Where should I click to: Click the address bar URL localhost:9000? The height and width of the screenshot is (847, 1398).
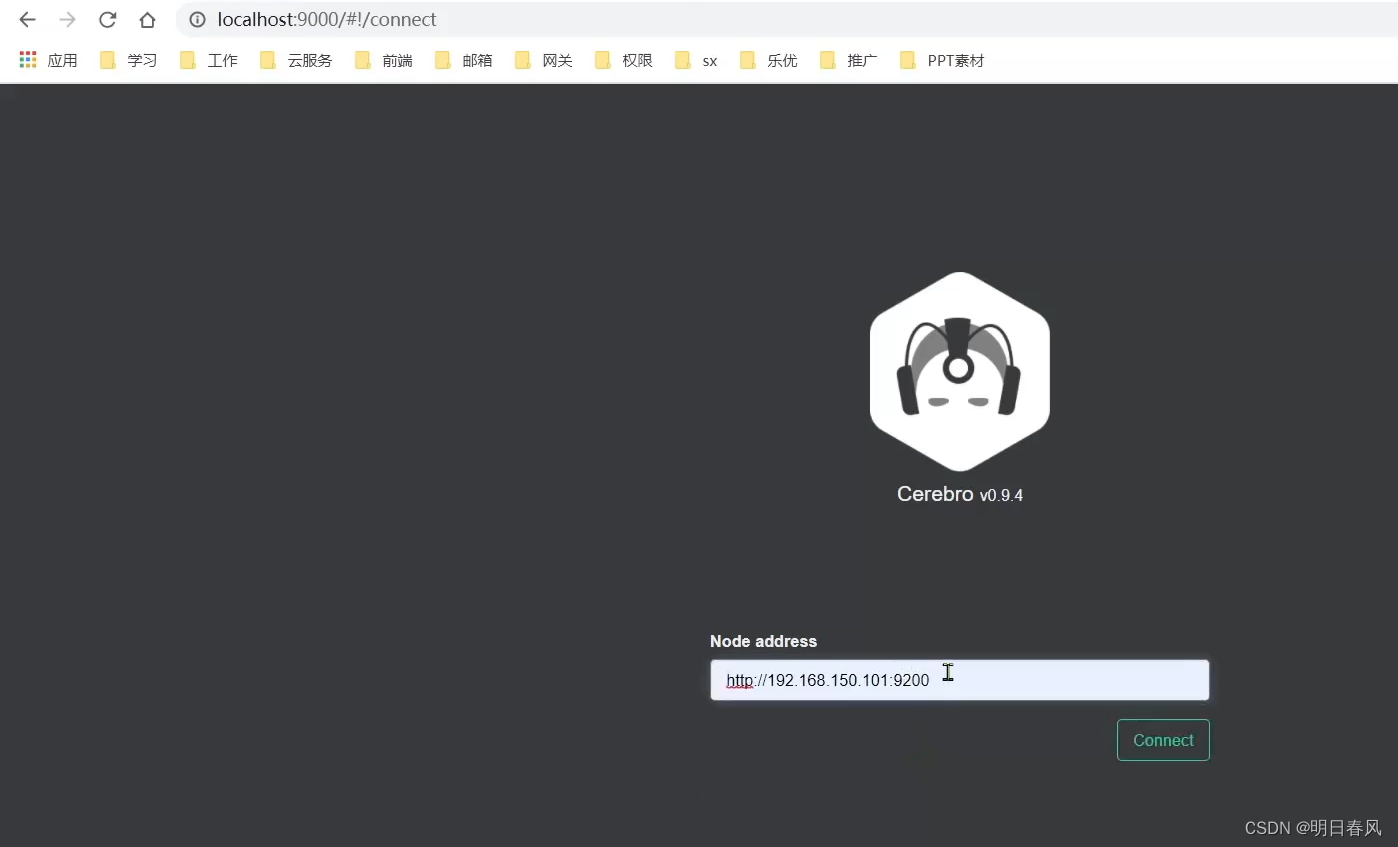[327, 20]
